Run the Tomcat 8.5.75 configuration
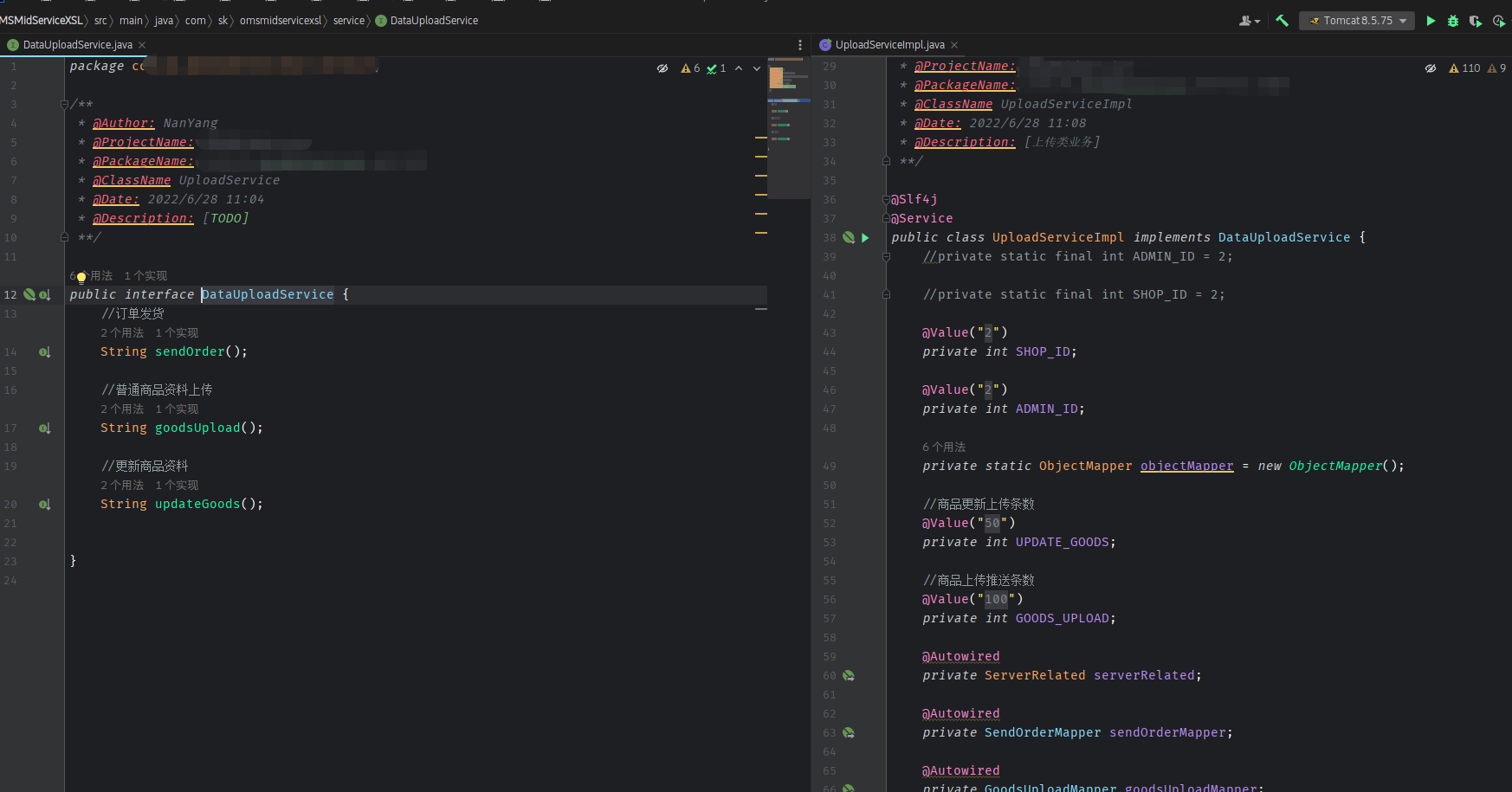The width and height of the screenshot is (1512, 792). point(1431,21)
